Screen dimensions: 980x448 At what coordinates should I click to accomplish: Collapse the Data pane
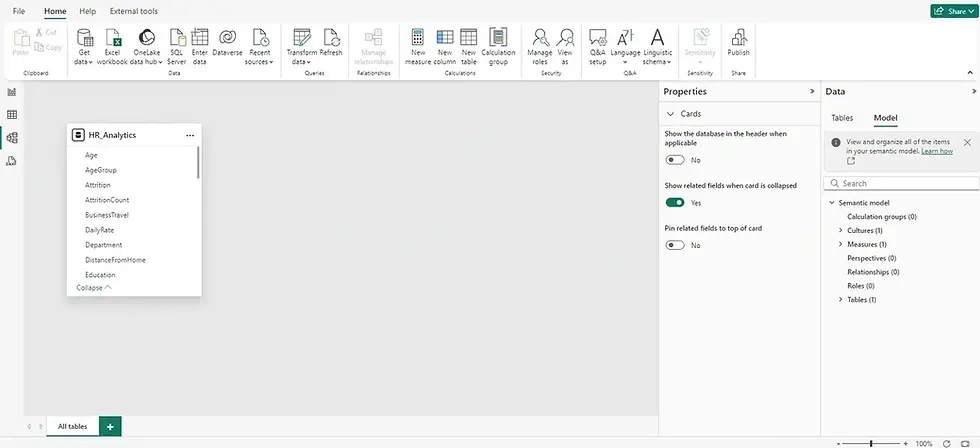[x=974, y=91]
